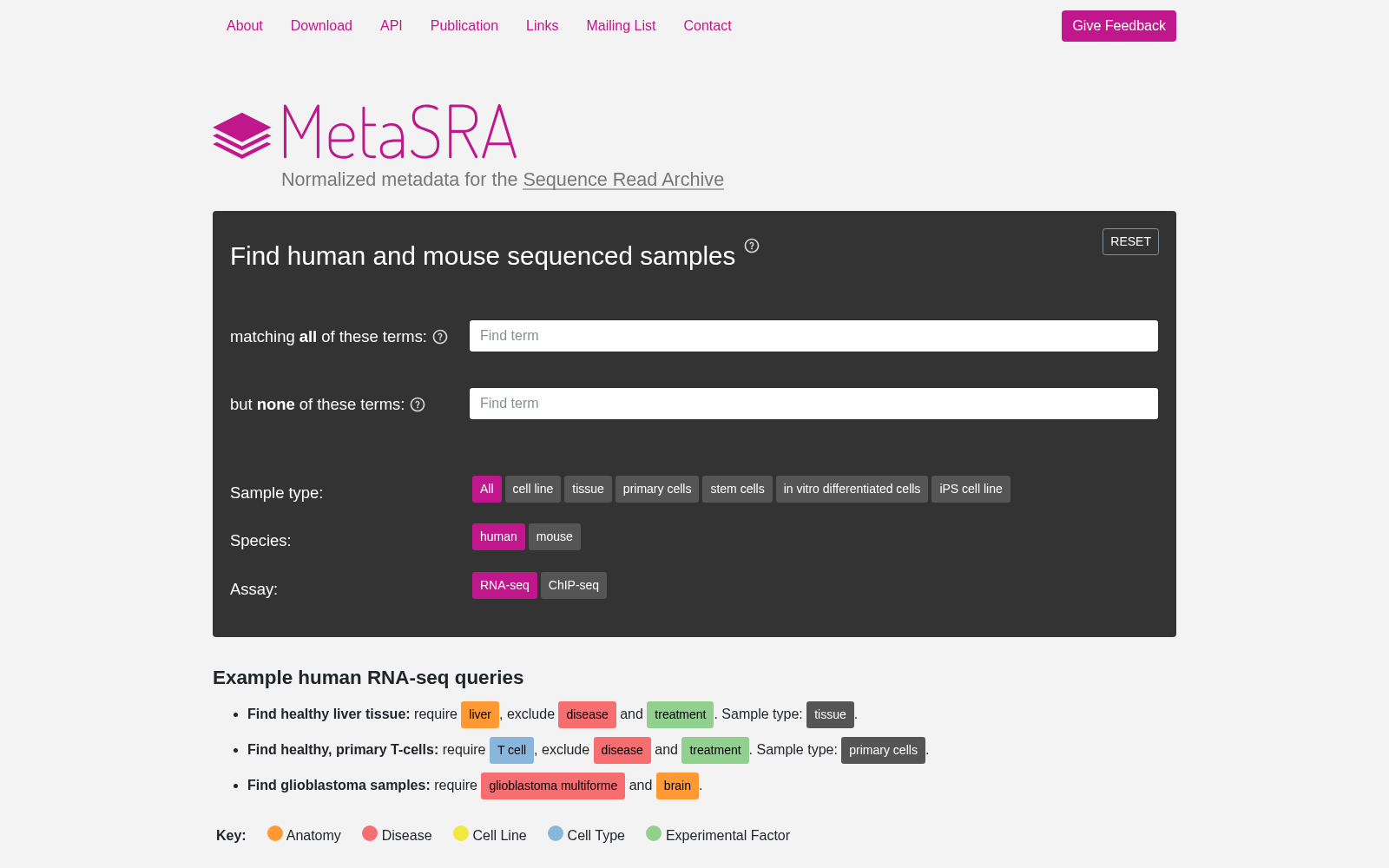Click the green Experimental Factor key dot
This screenshot has height=868, width=1389.
pos(654,833)
